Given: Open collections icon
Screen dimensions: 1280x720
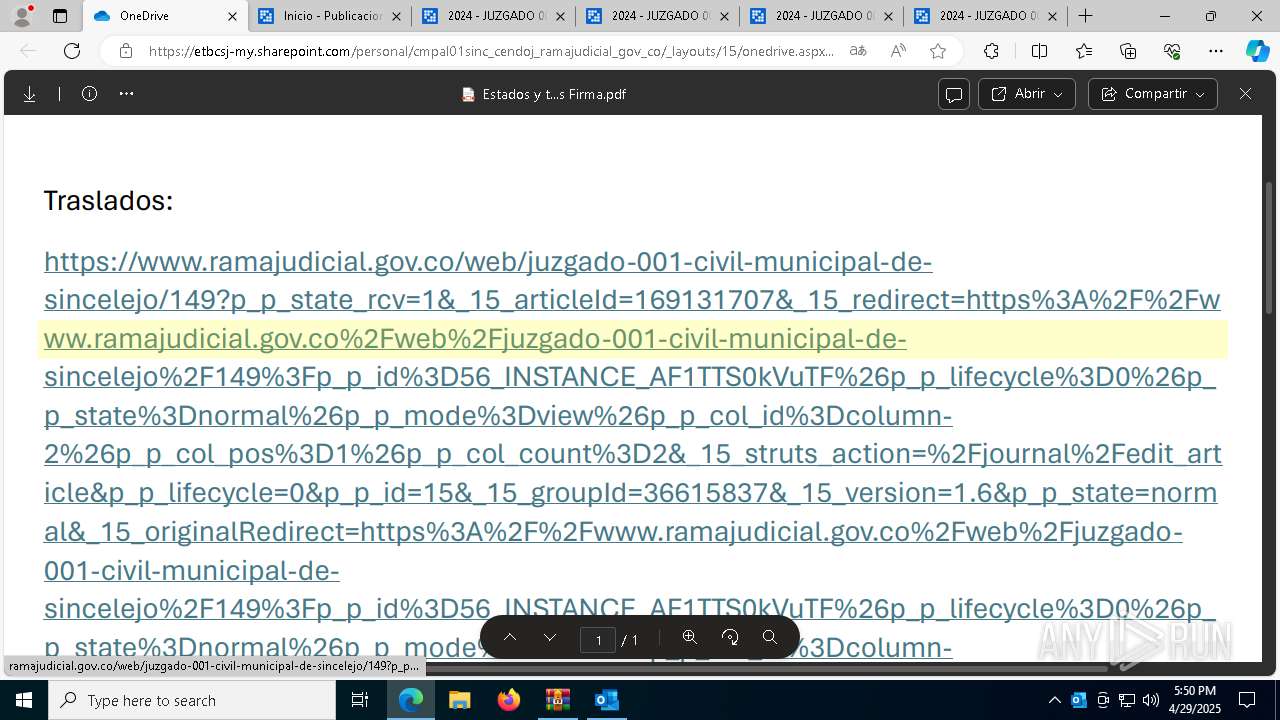Looking at the screenshot, I should pos(1128,51).
